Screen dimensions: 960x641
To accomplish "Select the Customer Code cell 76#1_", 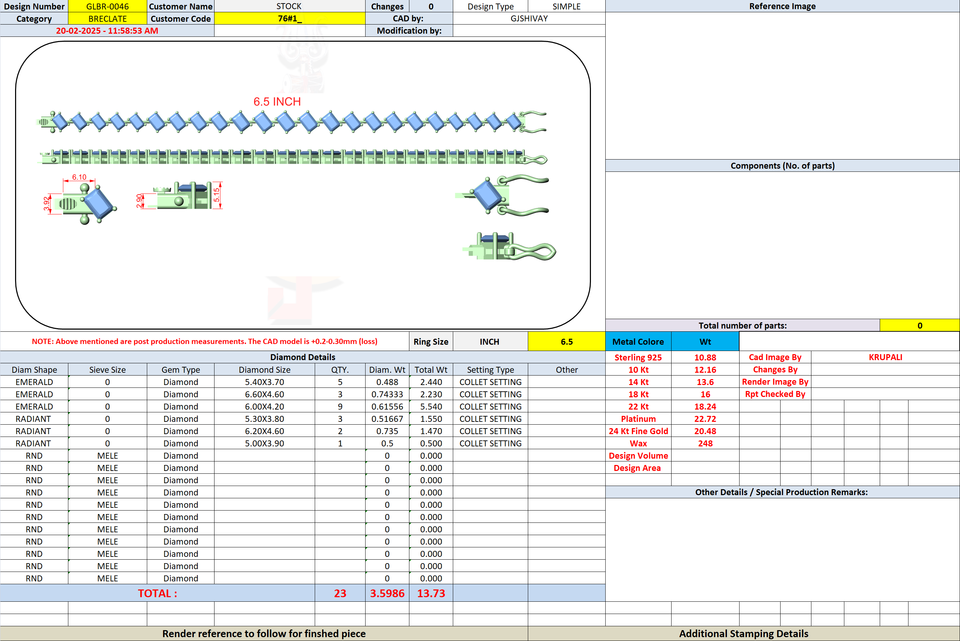I will pos(290,18).
